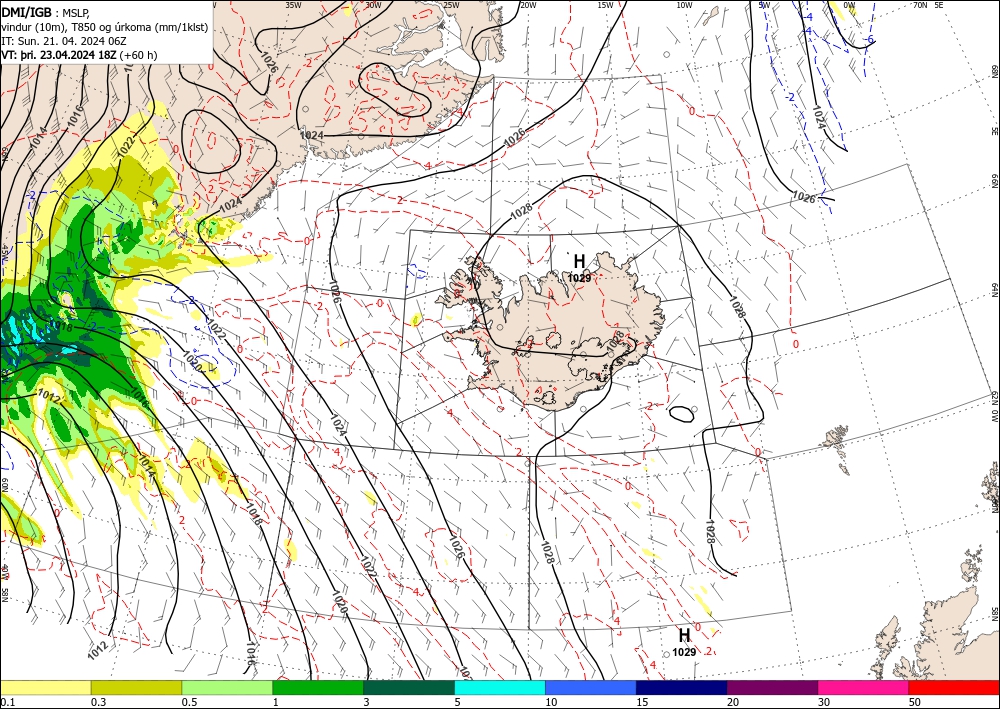Viewport: 1000px width, 709px height.
Task: Choose the navy 15–20 legend swatch
Action: [682, 687]
